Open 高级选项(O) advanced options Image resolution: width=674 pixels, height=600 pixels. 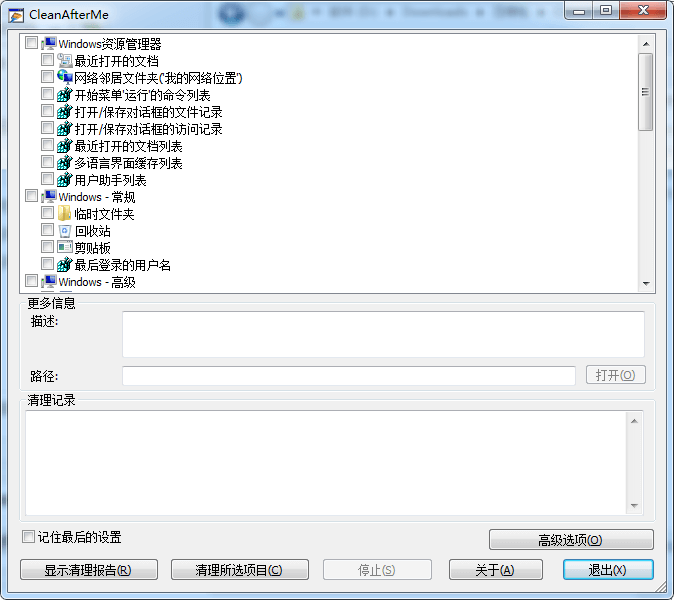[x=571, y=539]
